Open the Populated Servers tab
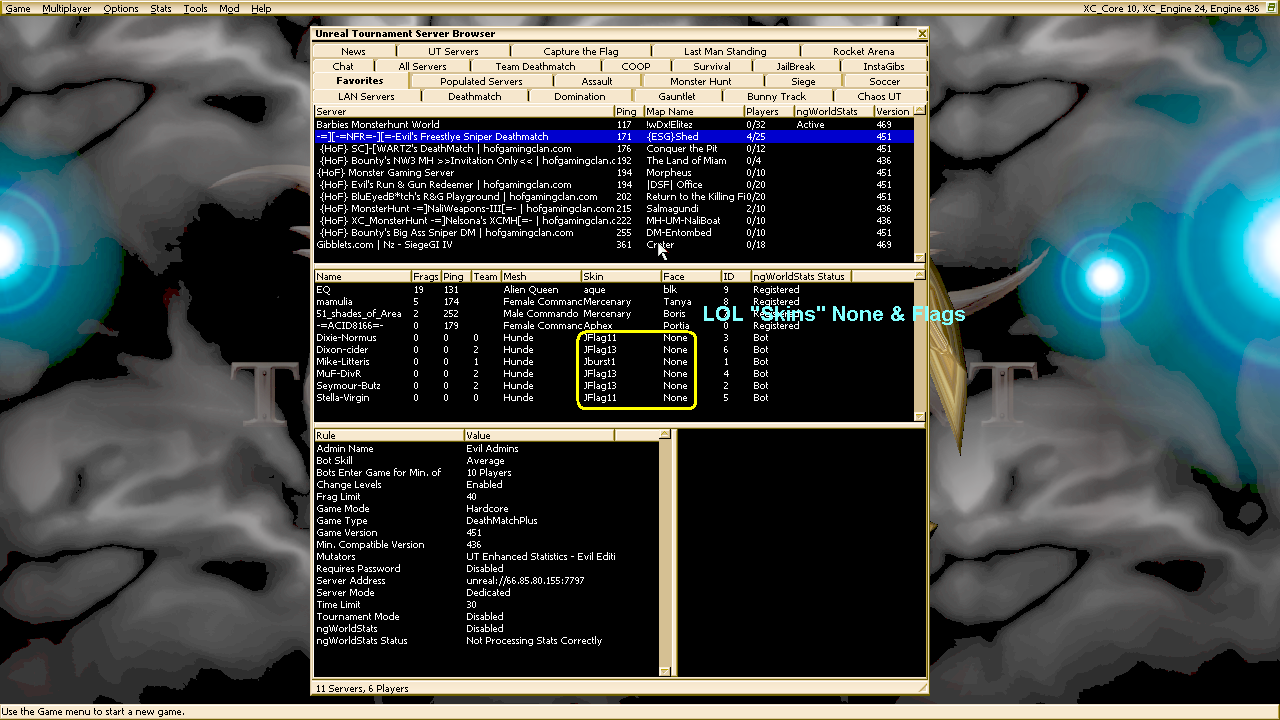 [x=481, y=82]
